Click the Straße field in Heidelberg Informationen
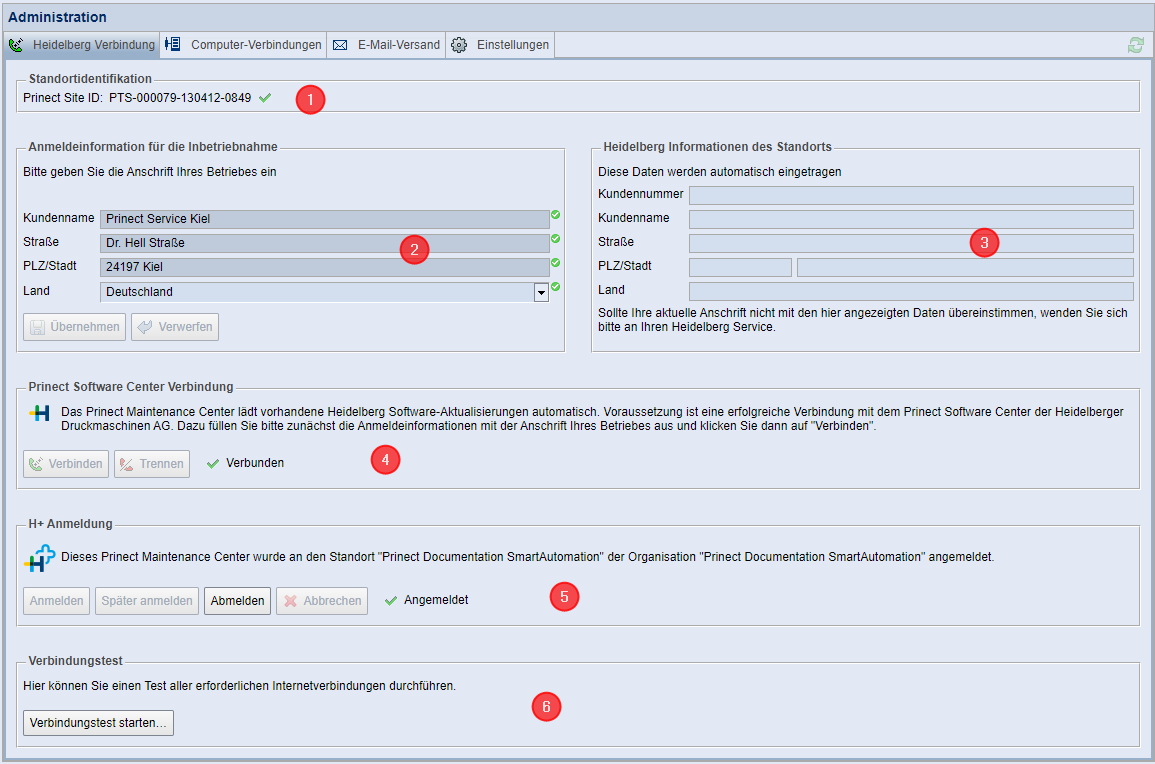The image size is (1155, 764). (x=911, y=243)
